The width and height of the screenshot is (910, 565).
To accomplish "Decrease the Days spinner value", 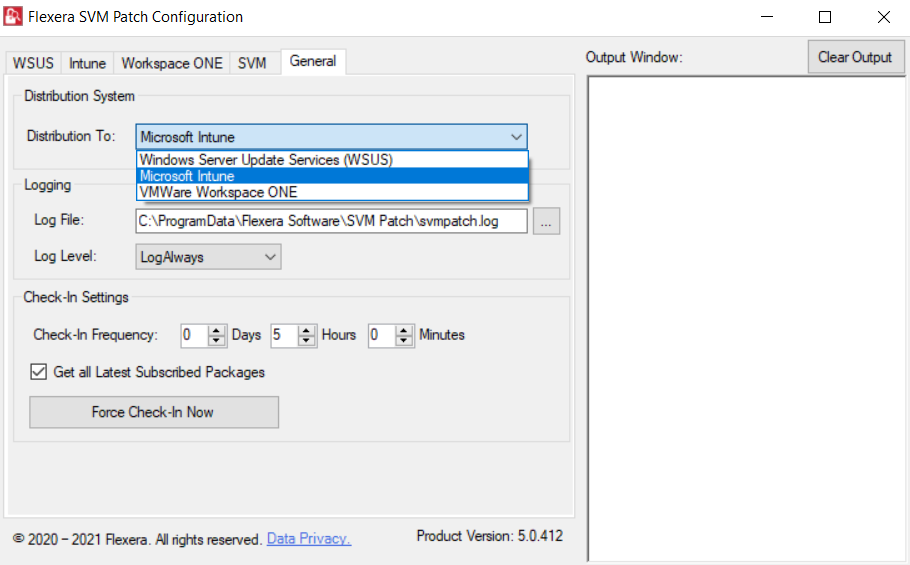I will 217,341.
